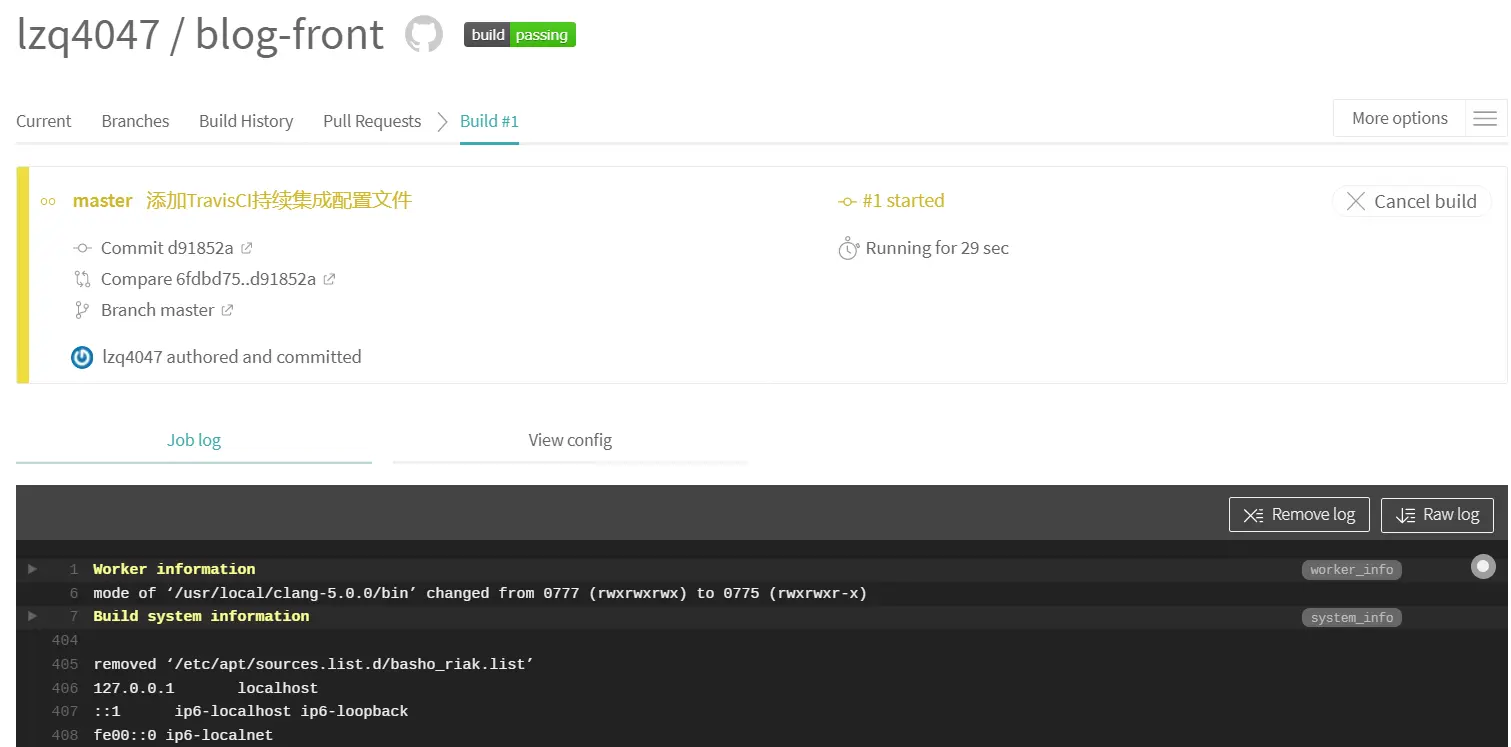Open the GitHub repository icon
Screen dimensions: 1511x747
424,35
